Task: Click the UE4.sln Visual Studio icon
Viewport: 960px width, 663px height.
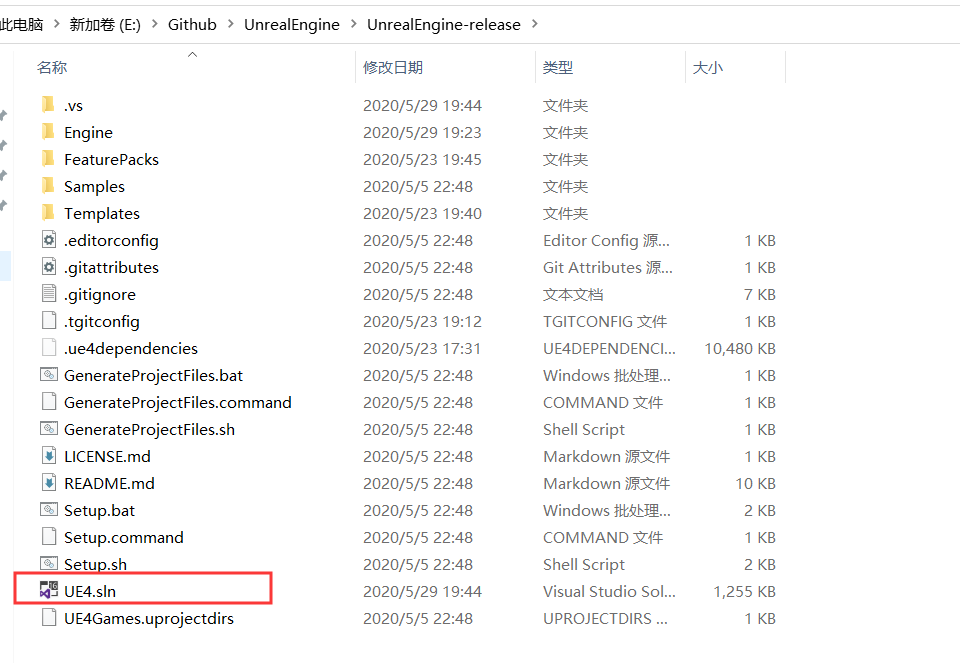Action: tap(49, 590)
